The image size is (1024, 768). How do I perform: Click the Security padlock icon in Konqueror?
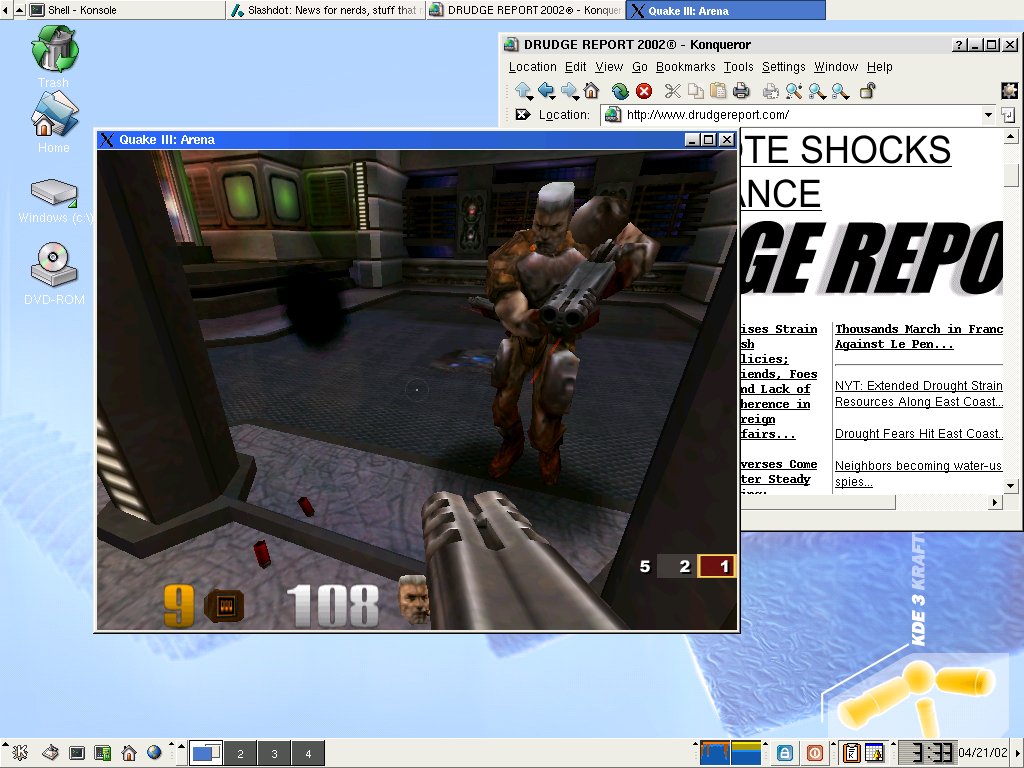pos(867,91)
